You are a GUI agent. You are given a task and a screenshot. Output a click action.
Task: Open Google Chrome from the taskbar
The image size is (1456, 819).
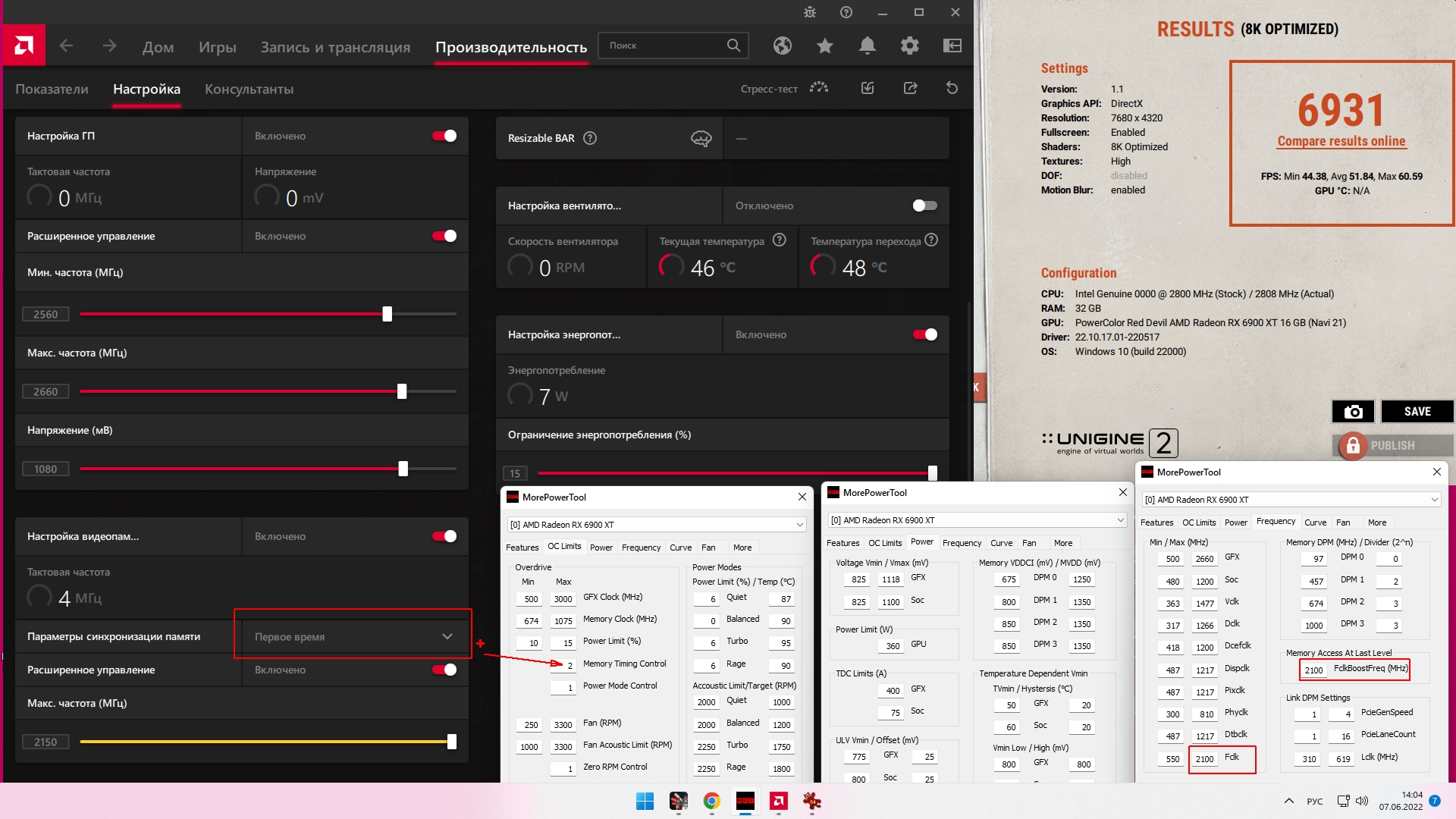(x=711, y=801)
